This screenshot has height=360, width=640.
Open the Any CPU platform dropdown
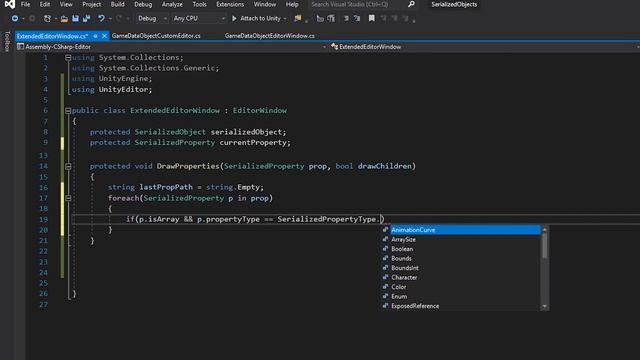199,18
